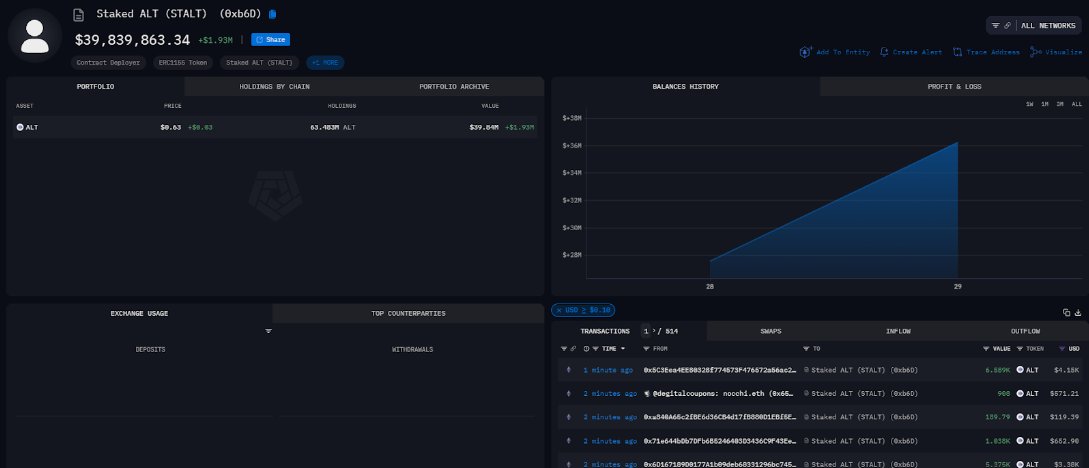Click the Add To Entity link text
The image size is (1089, 468).
[x=842, y=52]
